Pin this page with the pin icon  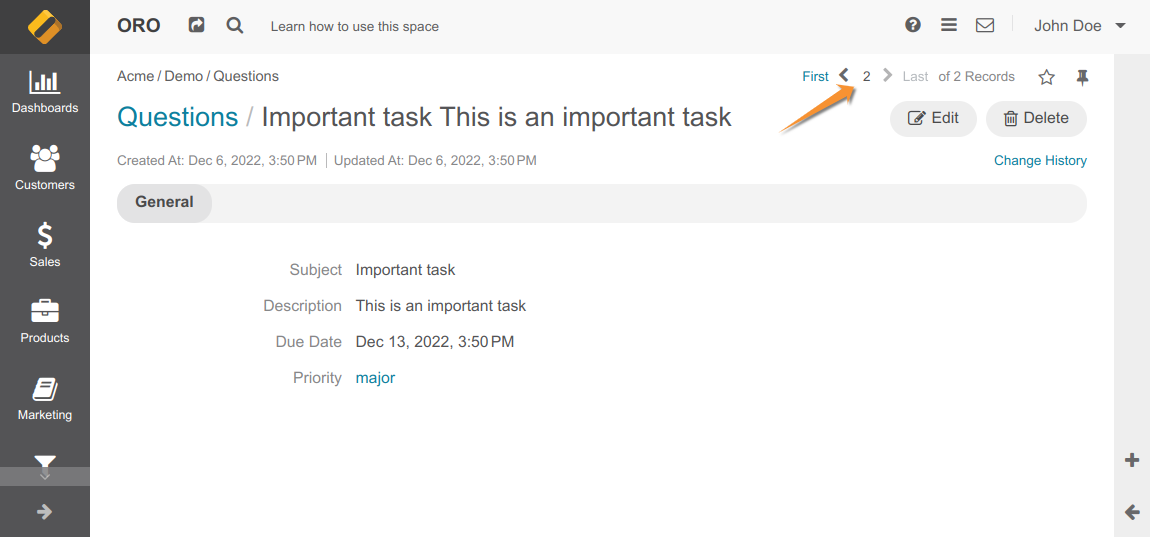pos(1082,77)
